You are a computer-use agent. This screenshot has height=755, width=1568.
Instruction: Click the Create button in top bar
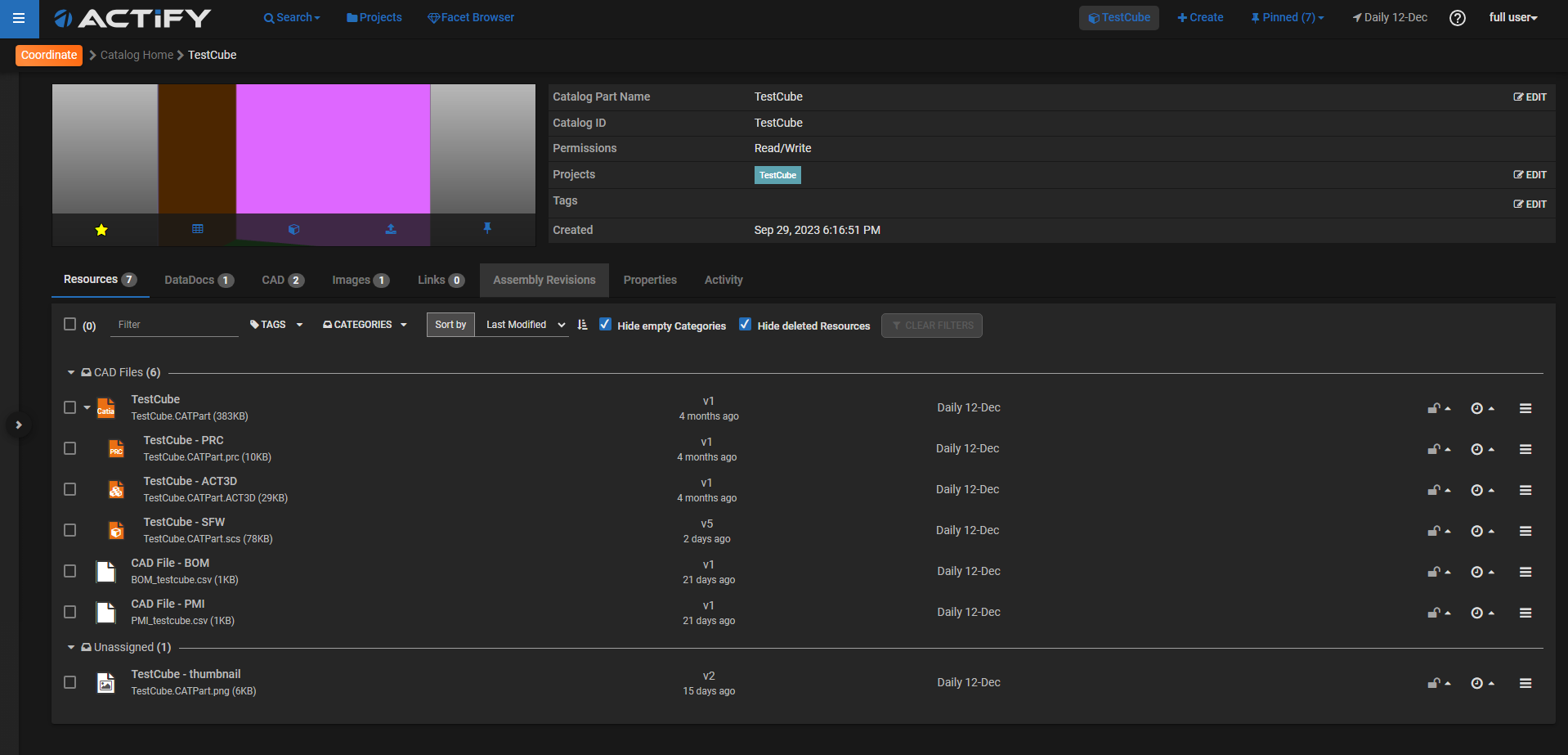[x=1200, y=18]
